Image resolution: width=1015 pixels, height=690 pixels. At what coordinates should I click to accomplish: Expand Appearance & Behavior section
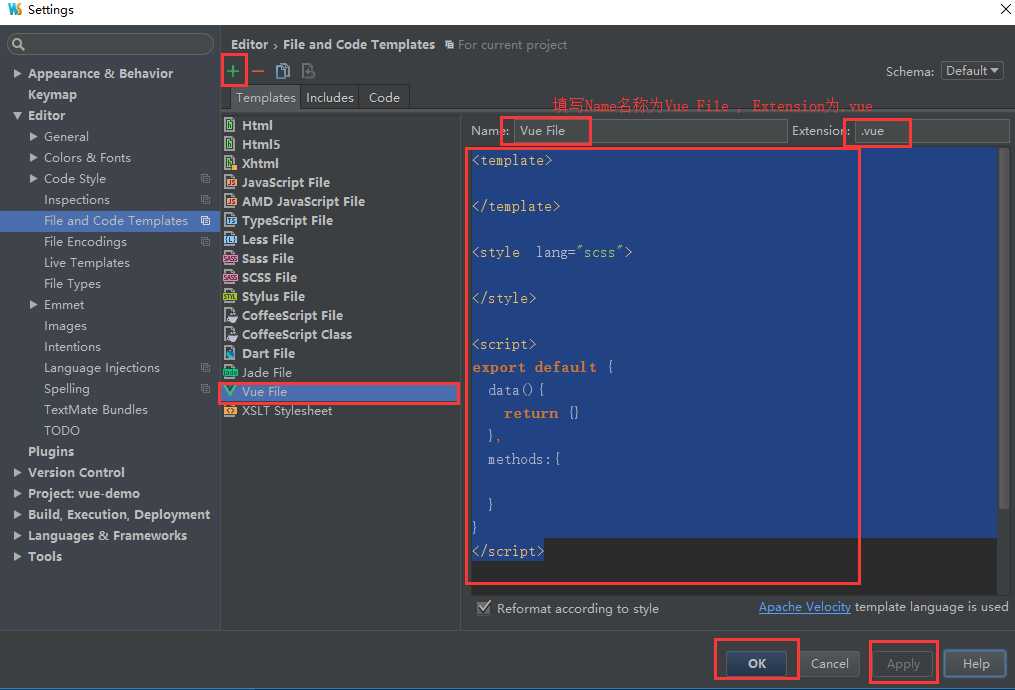click(x=17, y=73)
